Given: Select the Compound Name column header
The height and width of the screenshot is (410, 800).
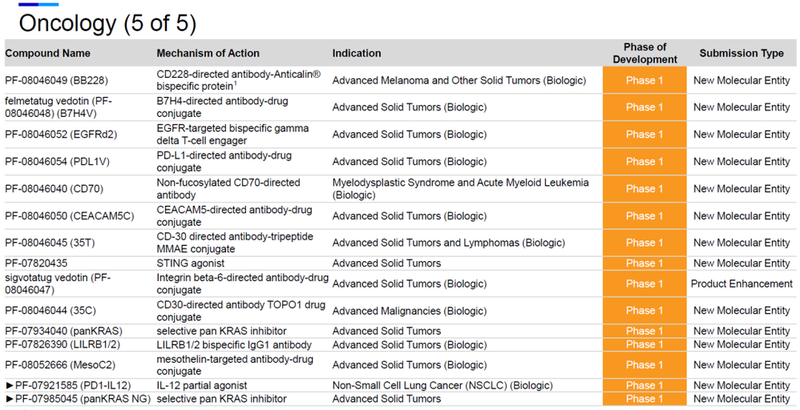Looking at the screenshot, I should point(48,53).
